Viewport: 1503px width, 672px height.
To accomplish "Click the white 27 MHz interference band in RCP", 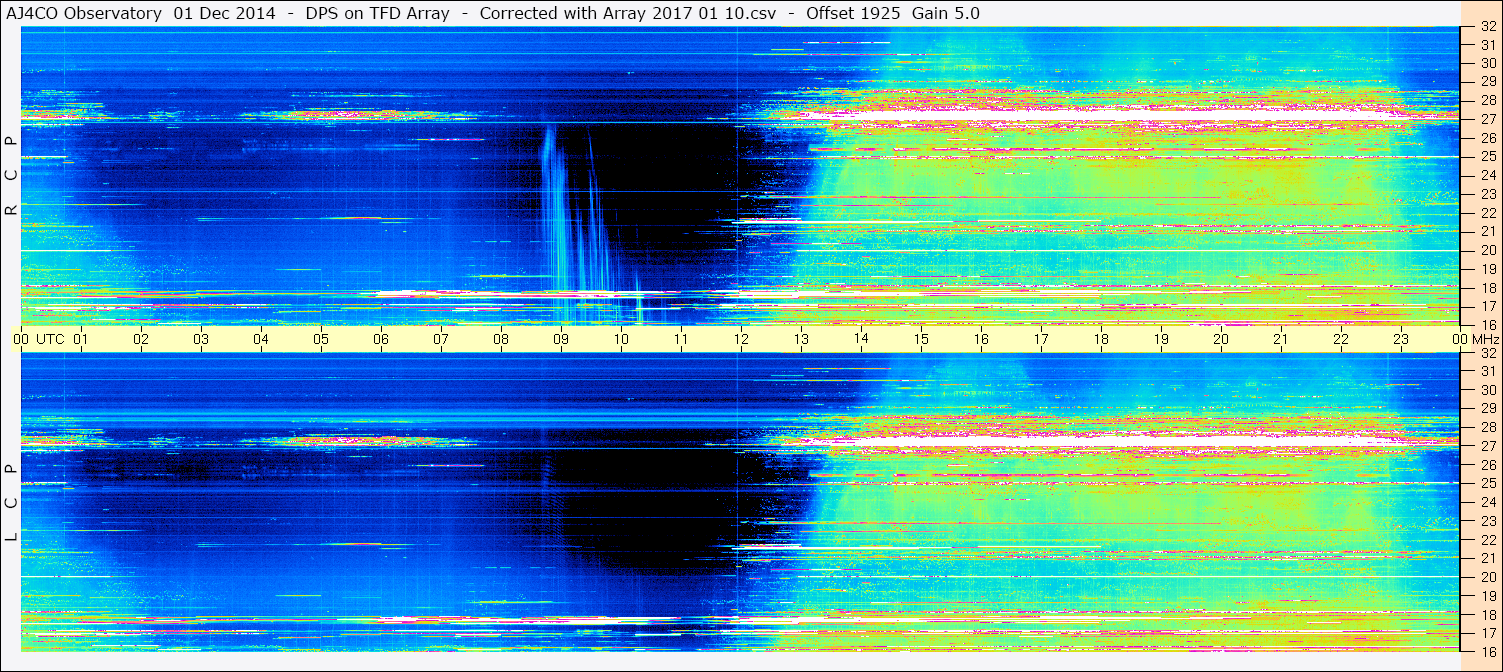I will click(x=1100, y=118).
